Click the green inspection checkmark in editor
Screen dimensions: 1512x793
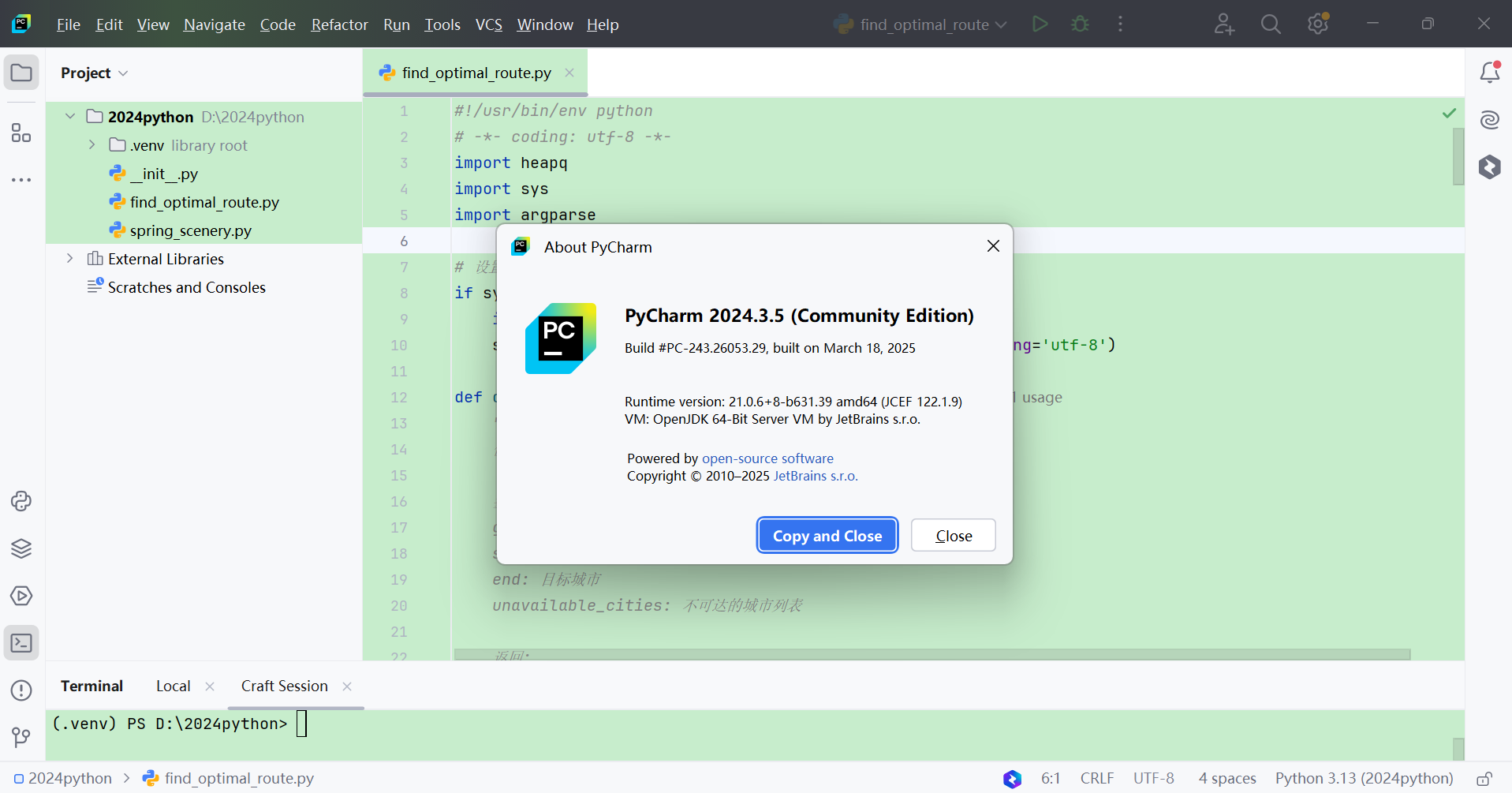(x=1449, y=113)
